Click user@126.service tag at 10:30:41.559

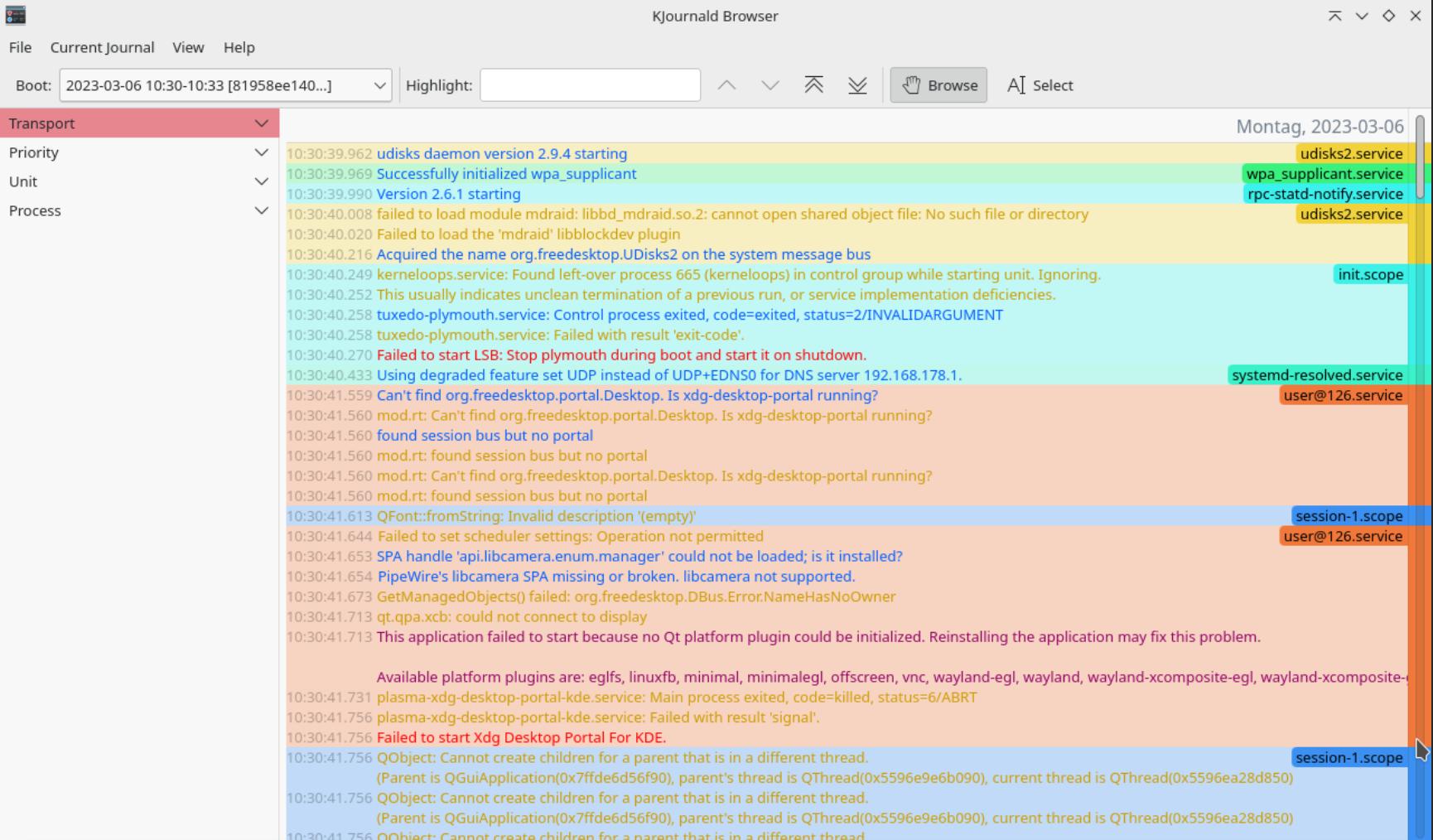click(x=1343, y=395)
